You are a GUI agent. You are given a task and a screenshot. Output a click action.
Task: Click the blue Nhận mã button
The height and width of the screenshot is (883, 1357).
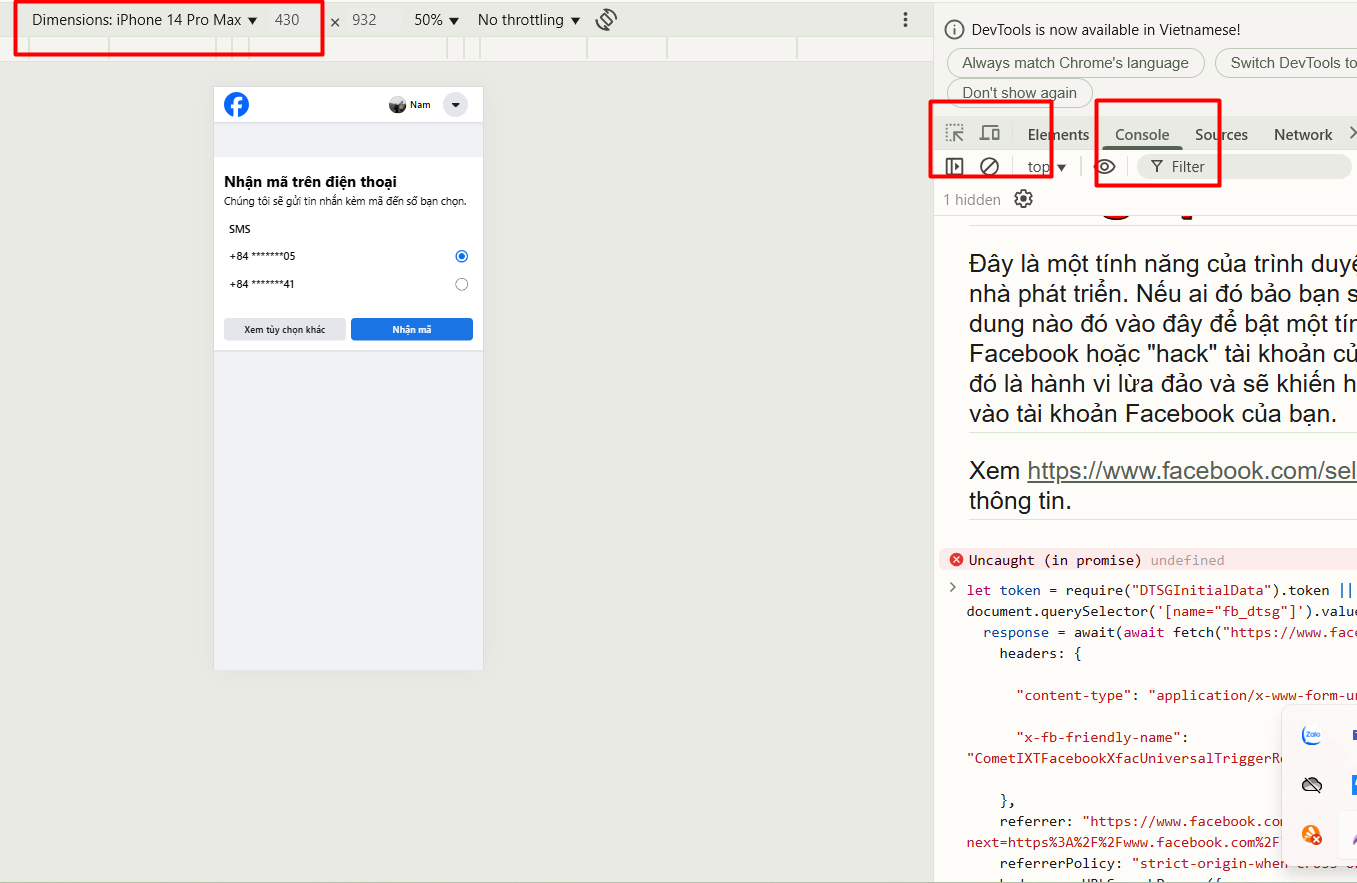[x=411, y=330]
